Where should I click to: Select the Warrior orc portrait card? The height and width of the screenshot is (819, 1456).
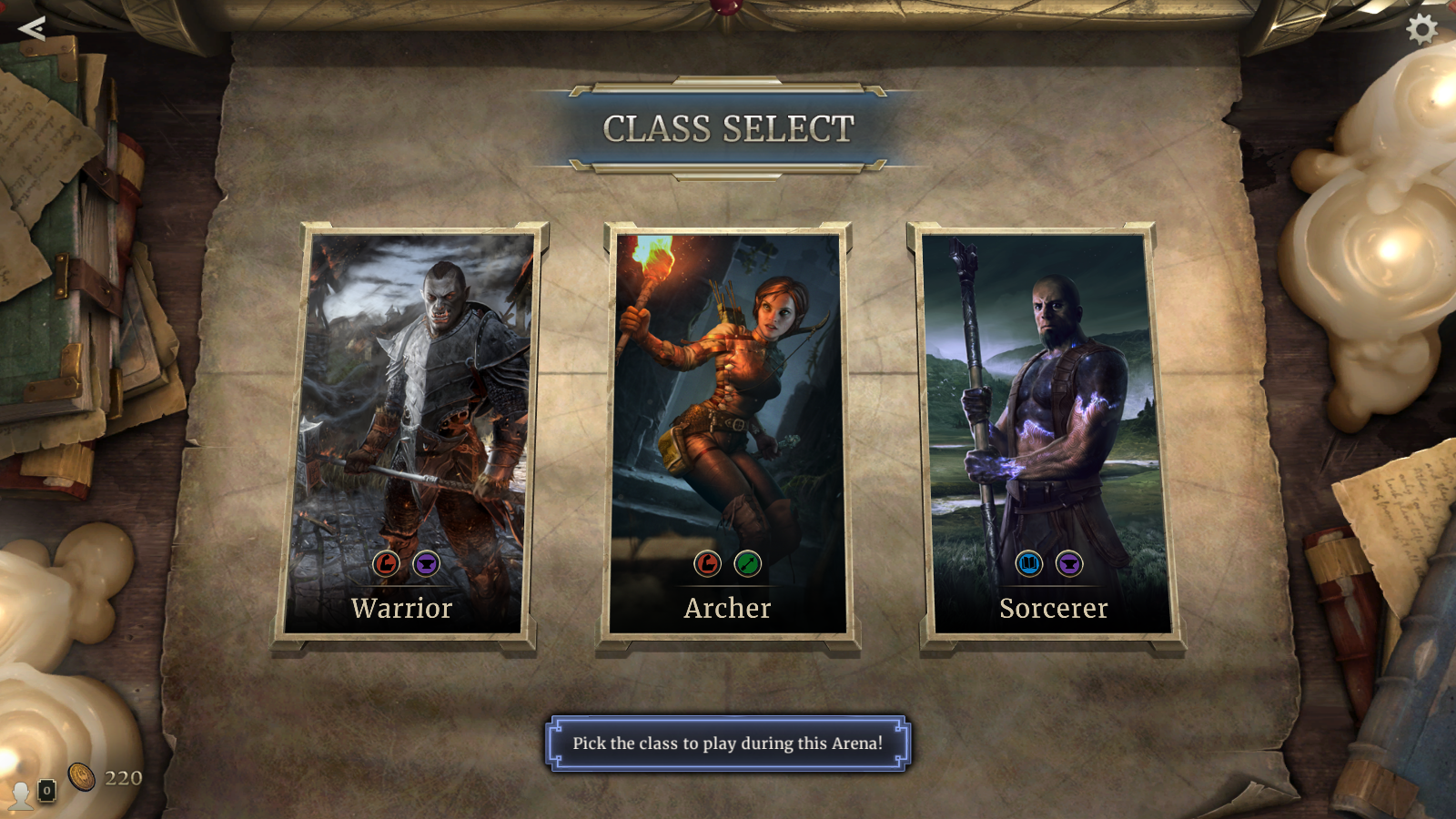pyautogui.click(x=407, y=435)
